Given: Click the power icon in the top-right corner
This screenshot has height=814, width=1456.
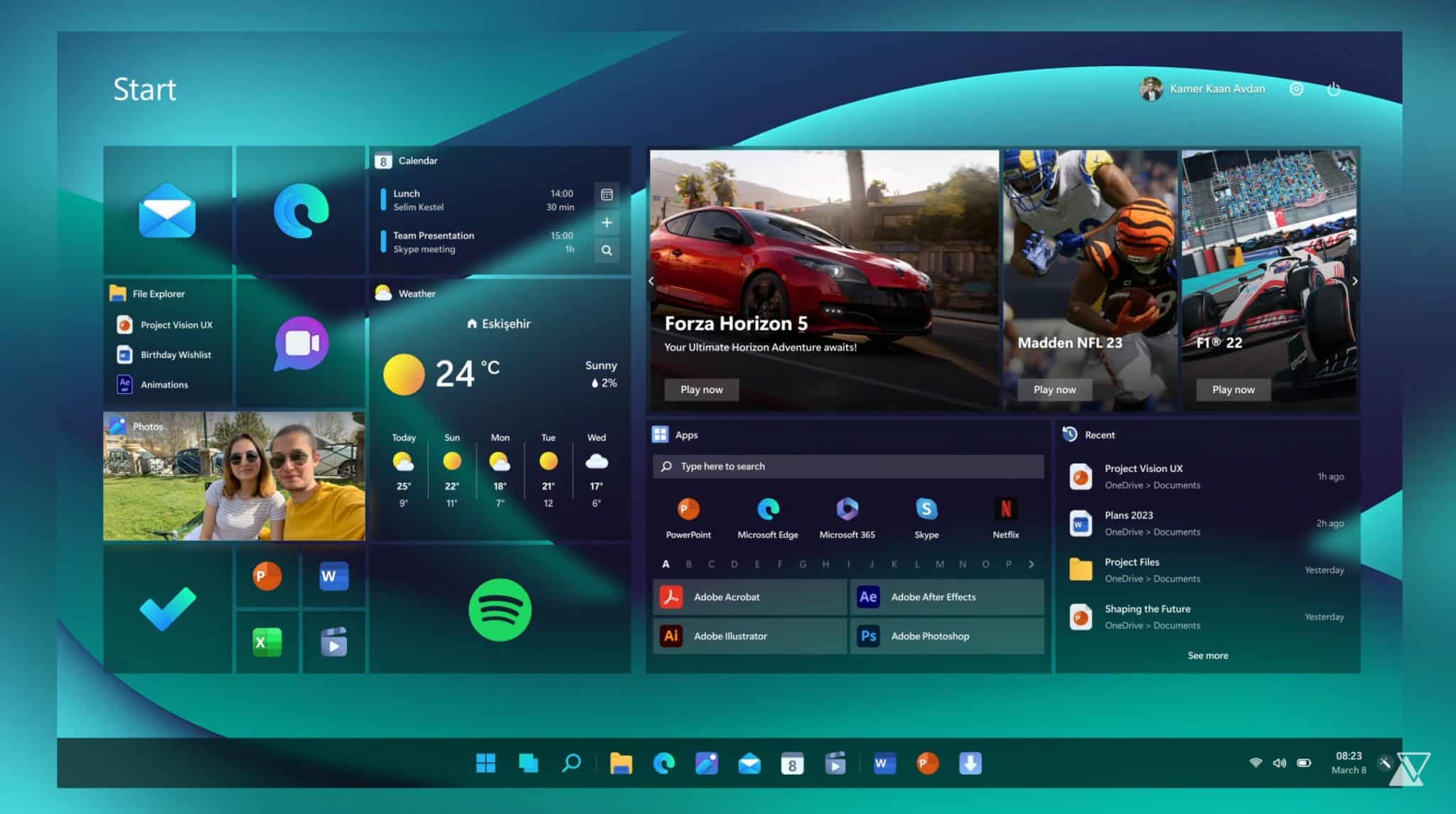Looking at the screenshot, I should [1334, 88].
